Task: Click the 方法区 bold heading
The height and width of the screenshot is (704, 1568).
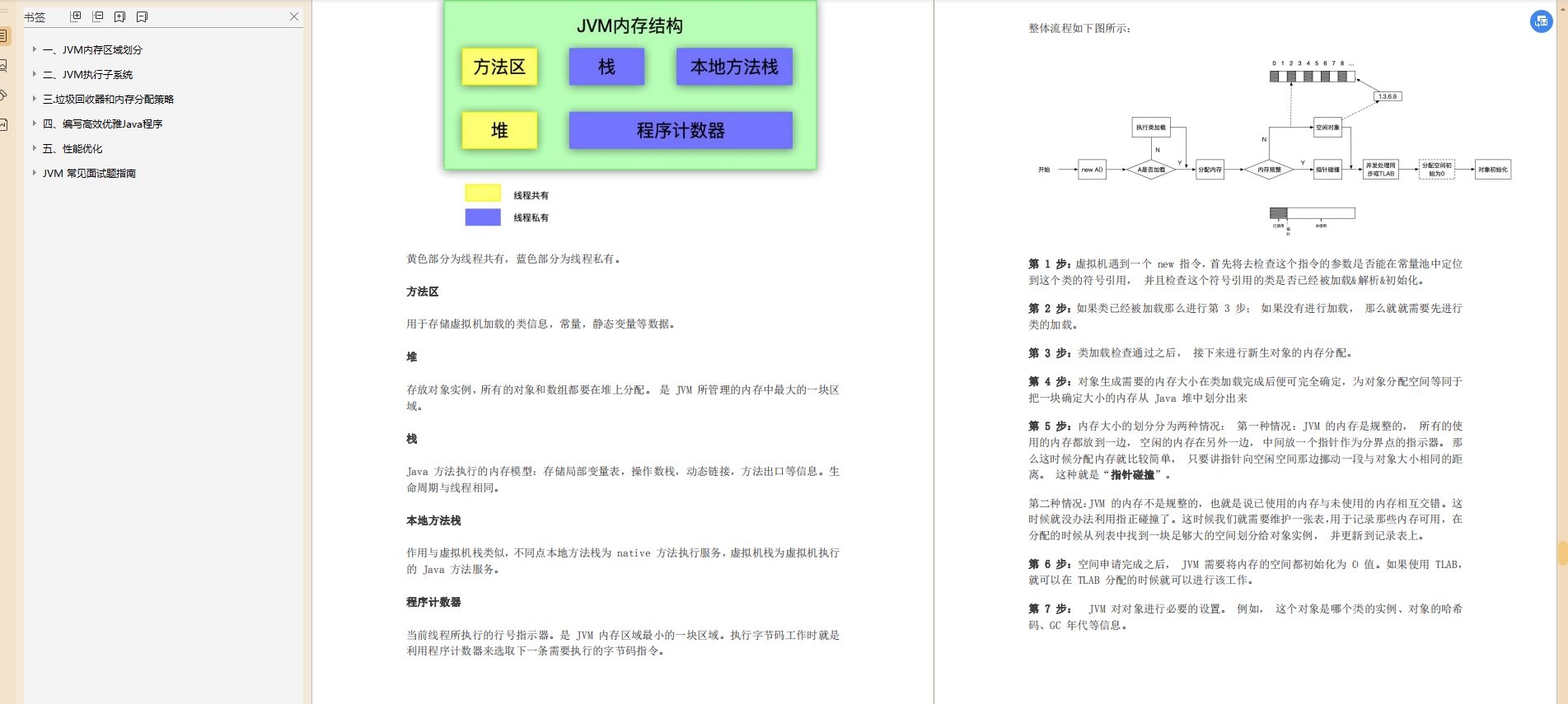Action: [422, 291]
